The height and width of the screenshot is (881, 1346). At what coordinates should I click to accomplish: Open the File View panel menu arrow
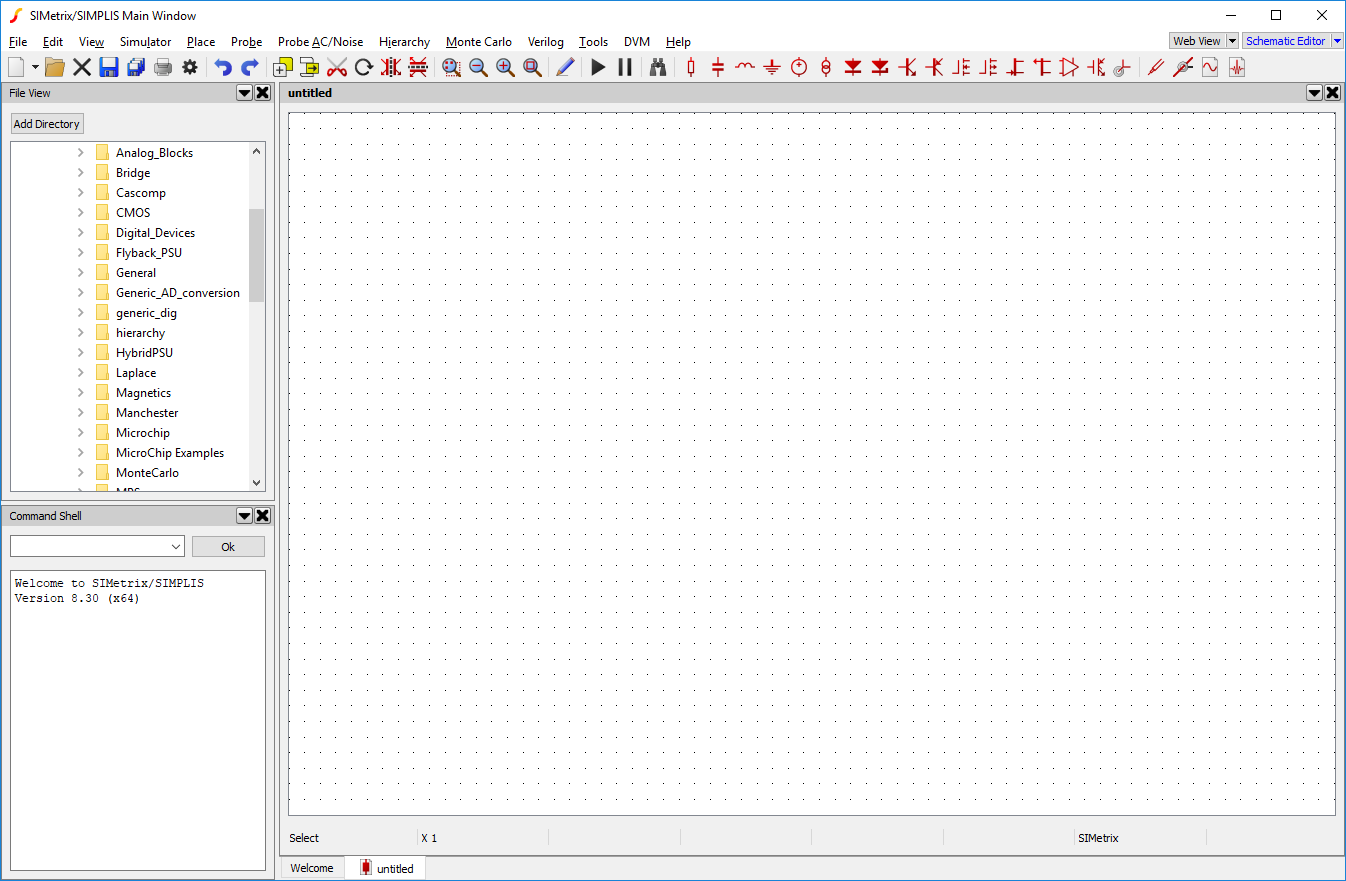[244, 93]
